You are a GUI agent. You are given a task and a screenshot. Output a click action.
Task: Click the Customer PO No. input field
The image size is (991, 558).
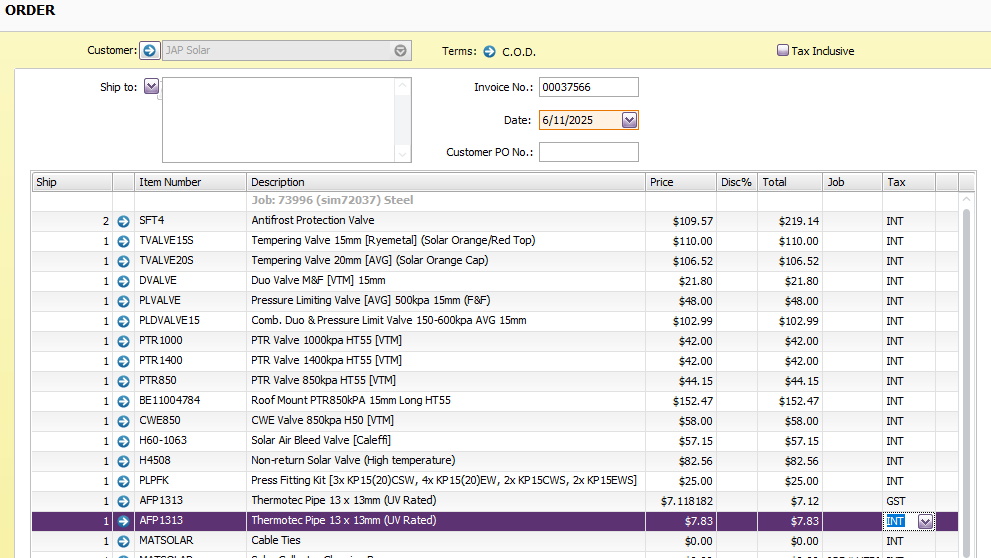click(x=588, y=152)
